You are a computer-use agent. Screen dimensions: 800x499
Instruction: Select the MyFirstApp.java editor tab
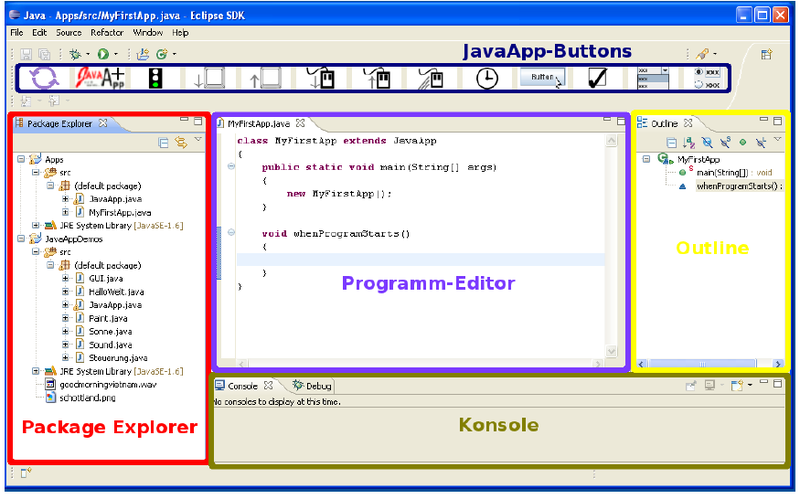point(258,123)
